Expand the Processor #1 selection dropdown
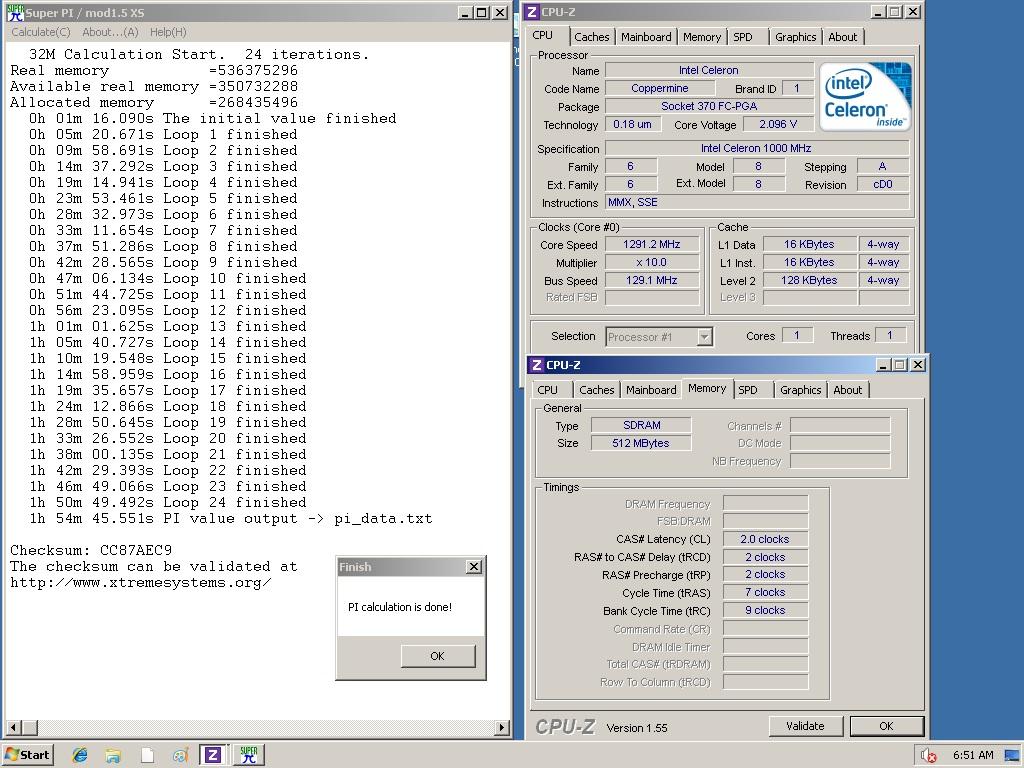This screenshot has width=1024, height=768. click(x=704, y=337)
